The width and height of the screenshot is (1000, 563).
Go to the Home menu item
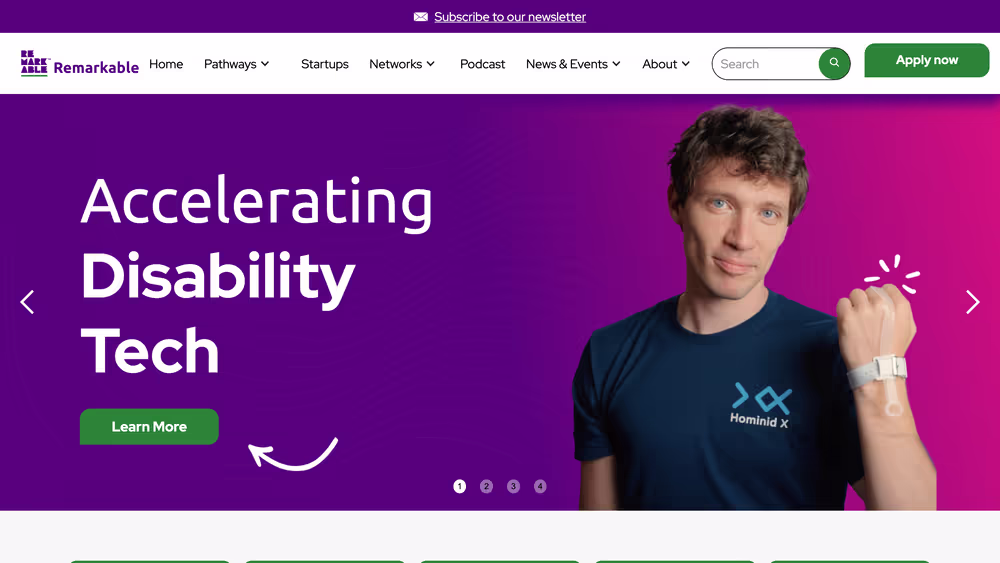(166, 64)
